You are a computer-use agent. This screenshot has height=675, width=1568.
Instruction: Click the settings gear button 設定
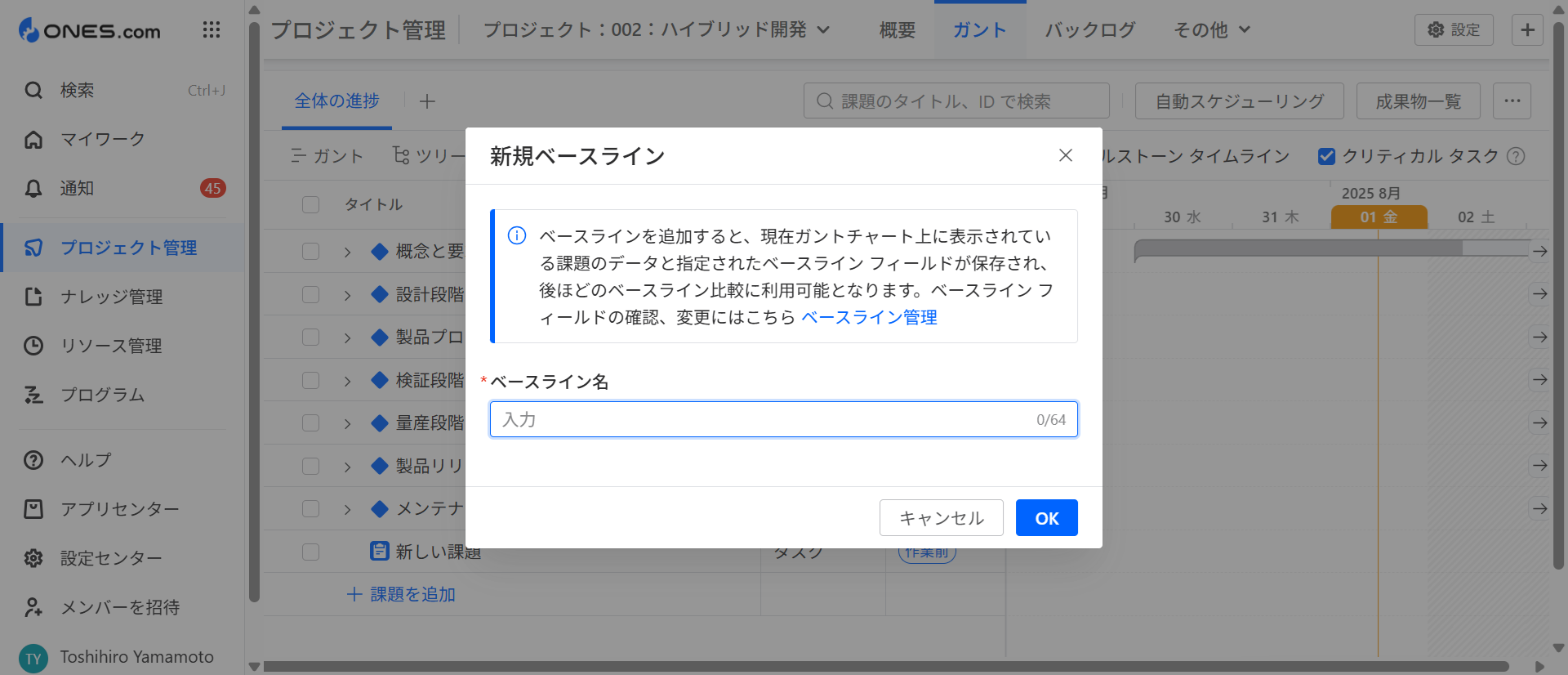point(1454,30)
